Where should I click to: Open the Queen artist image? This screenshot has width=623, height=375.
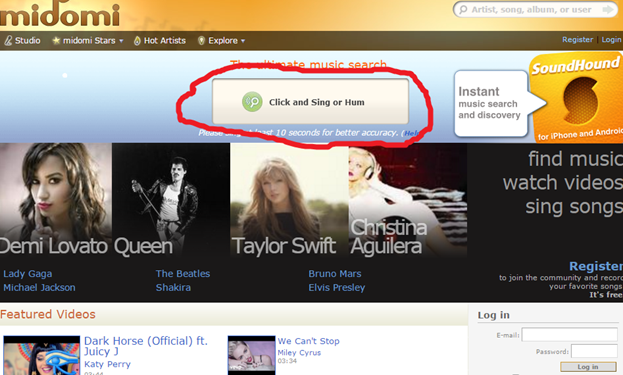[x=171, y=200]
